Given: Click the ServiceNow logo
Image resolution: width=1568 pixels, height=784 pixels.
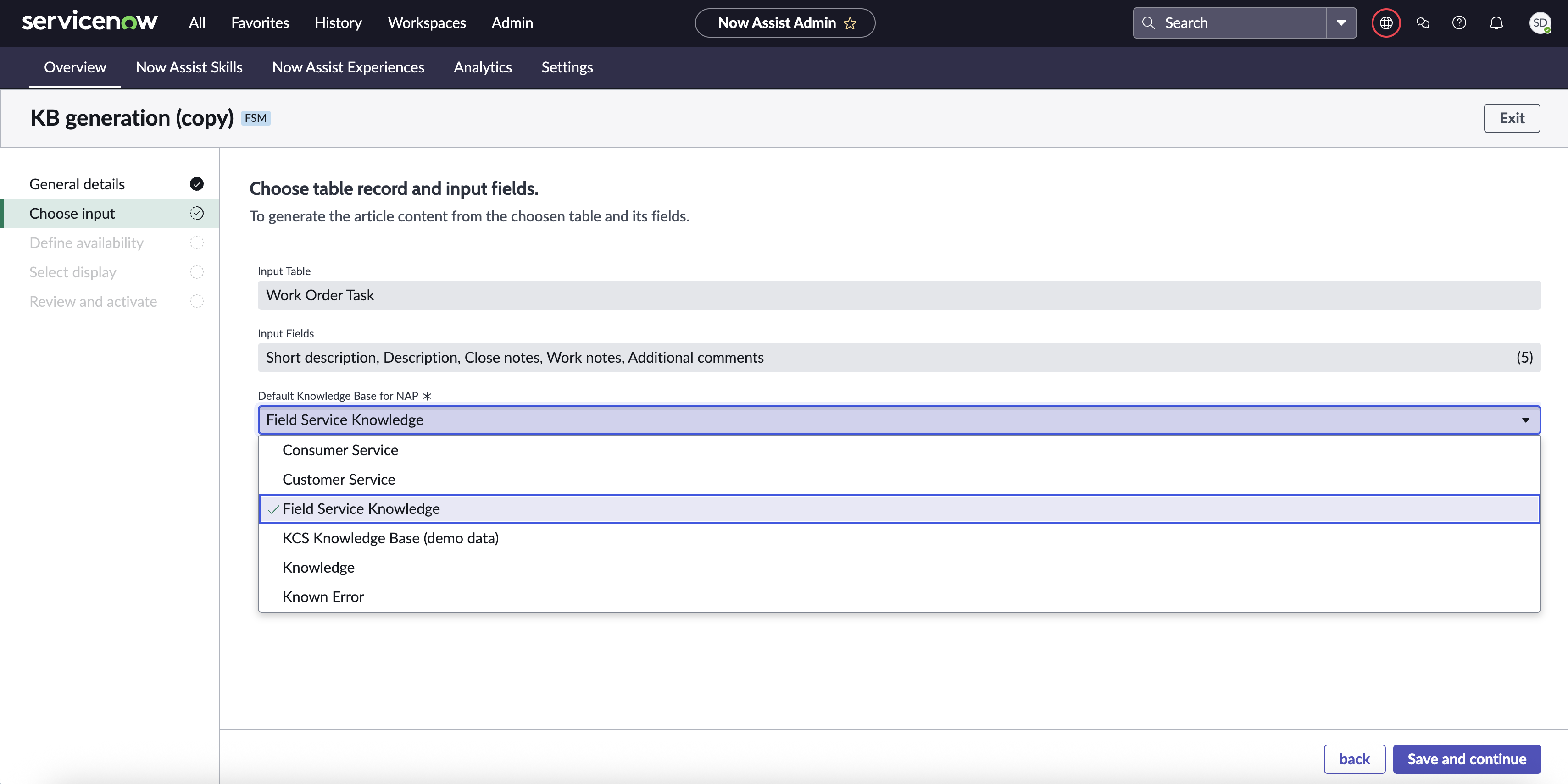Looking at the screenshot, I should tap(89, 22).
